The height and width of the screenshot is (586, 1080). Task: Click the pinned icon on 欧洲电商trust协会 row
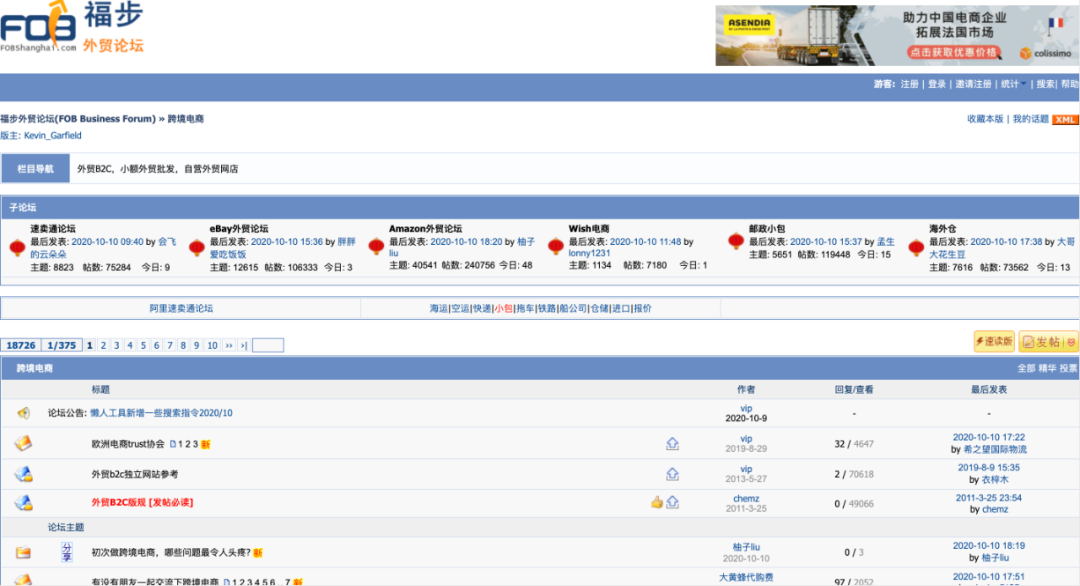[673, 444]
